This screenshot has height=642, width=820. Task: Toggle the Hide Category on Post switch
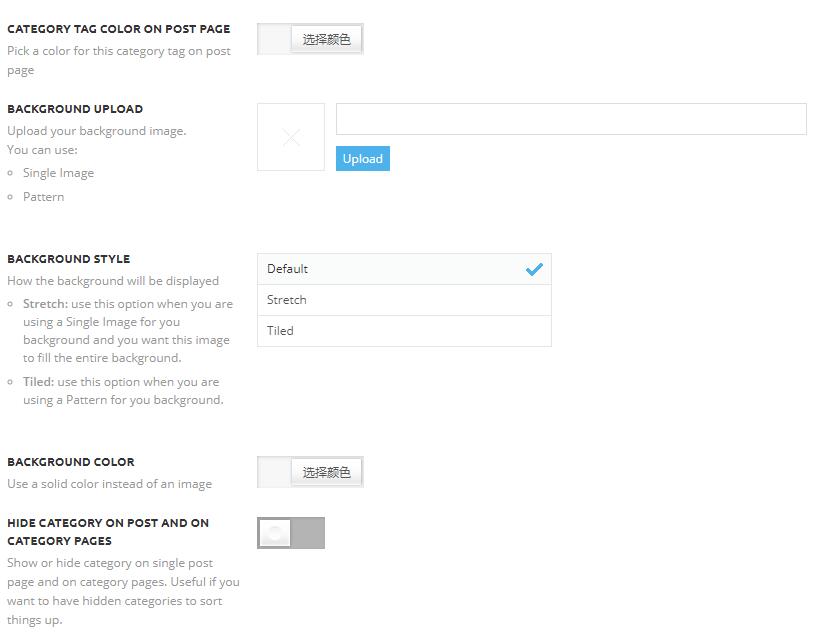click(x=291, y=533)
